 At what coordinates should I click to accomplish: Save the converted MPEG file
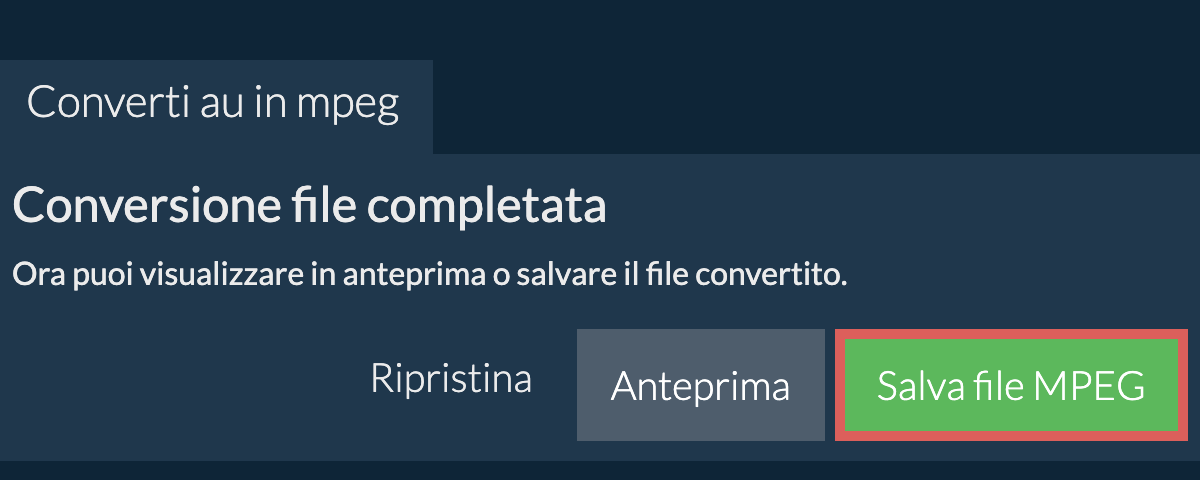1010,386
